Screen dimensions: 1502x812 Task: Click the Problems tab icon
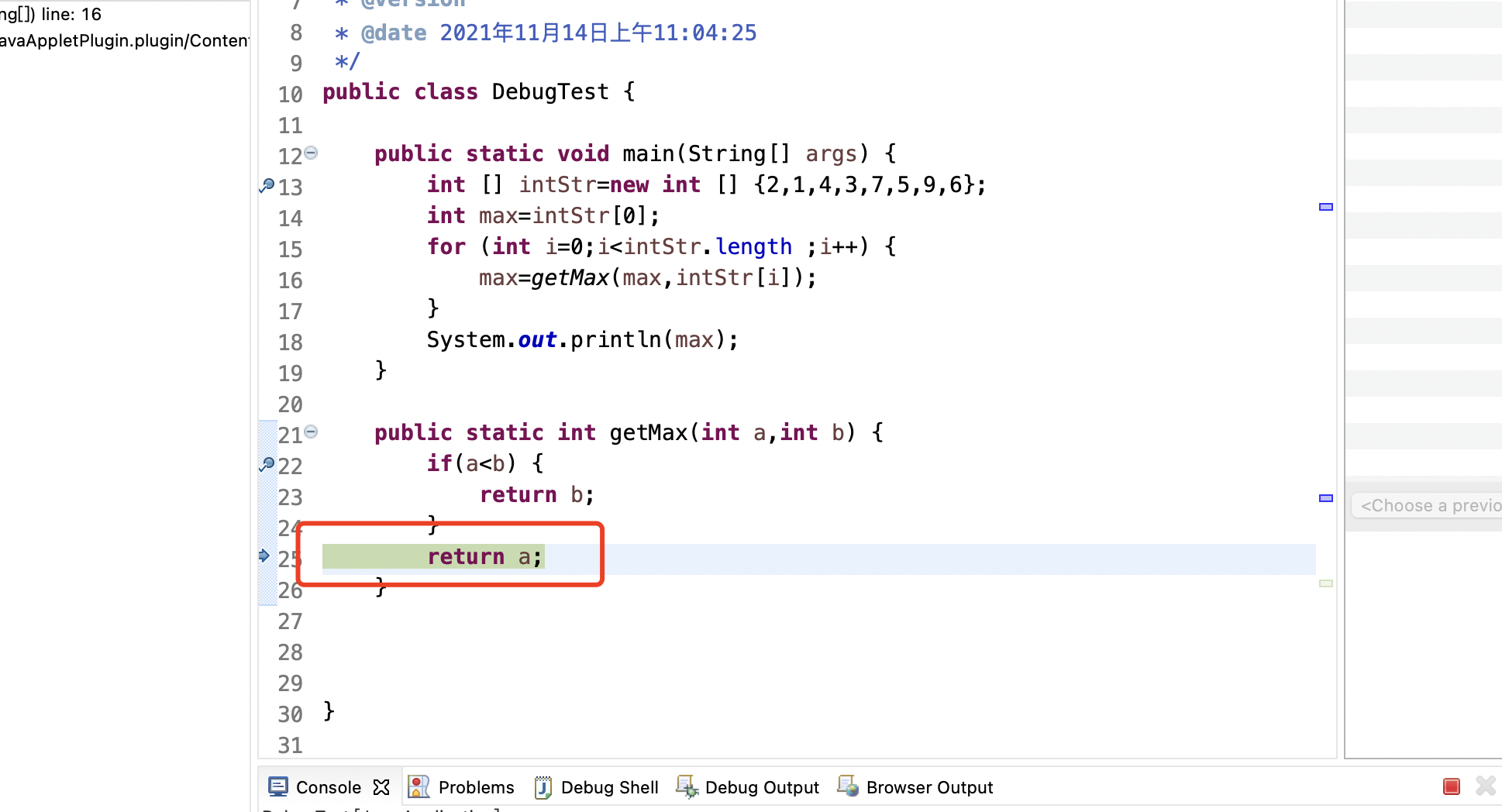tap(419, 787)
